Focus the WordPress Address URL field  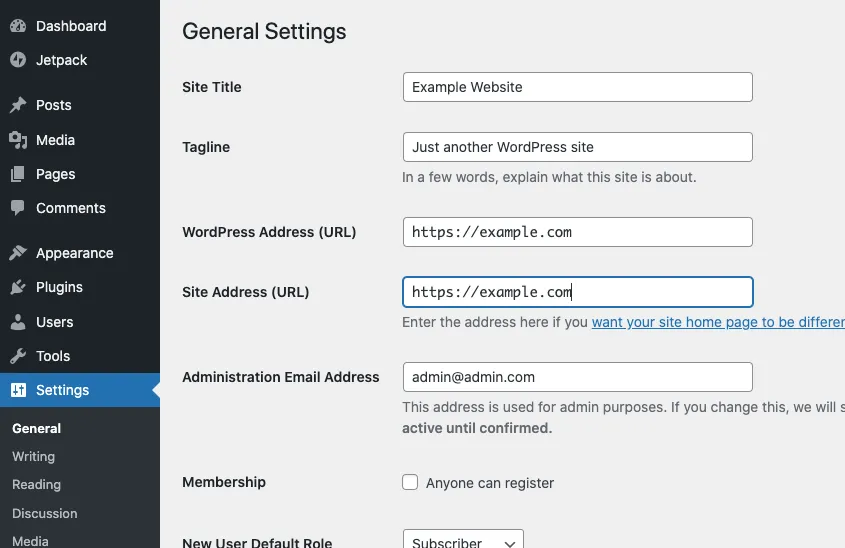point(578,232)
